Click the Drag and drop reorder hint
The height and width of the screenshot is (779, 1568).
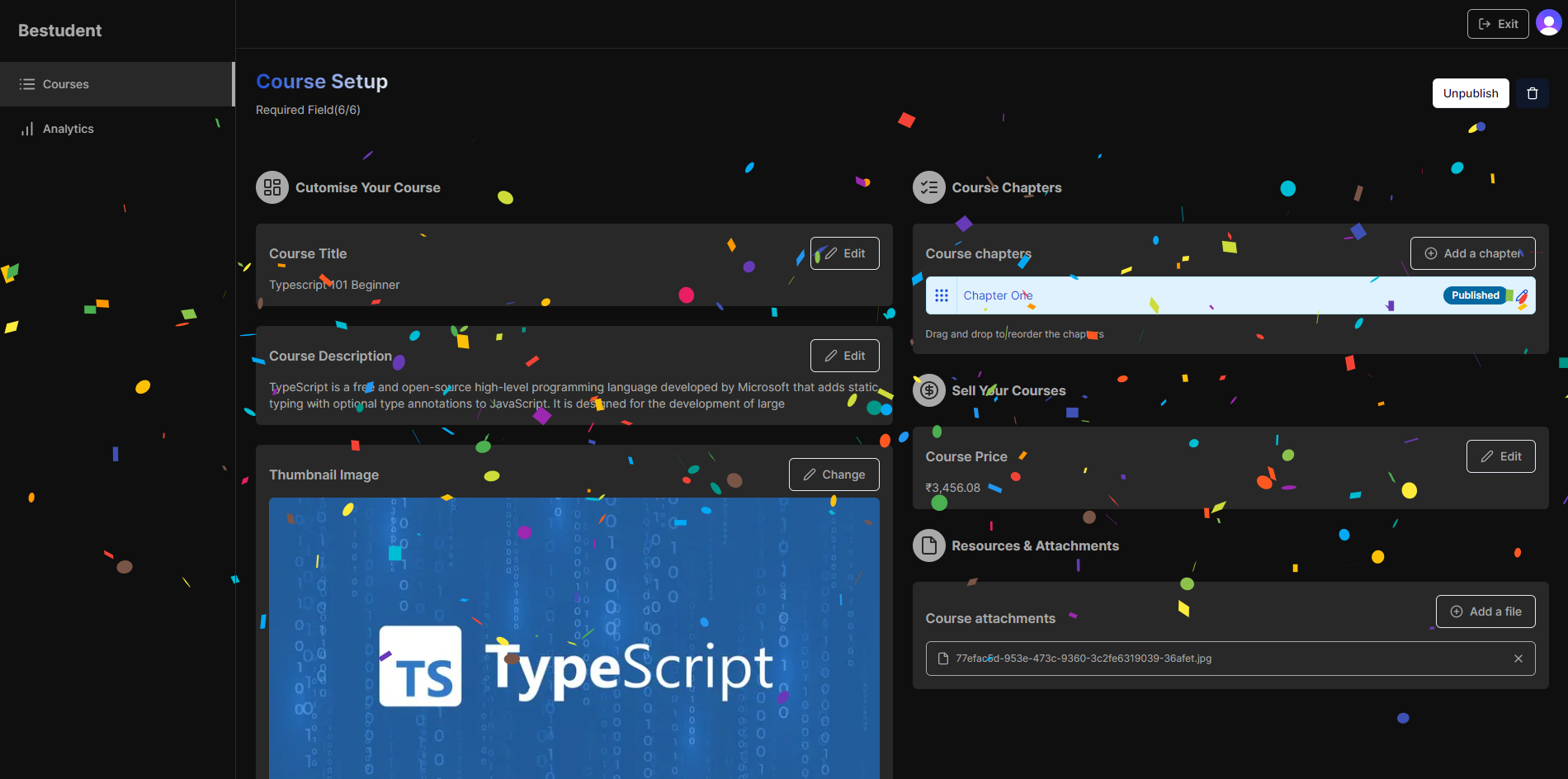pos(1014,334)
